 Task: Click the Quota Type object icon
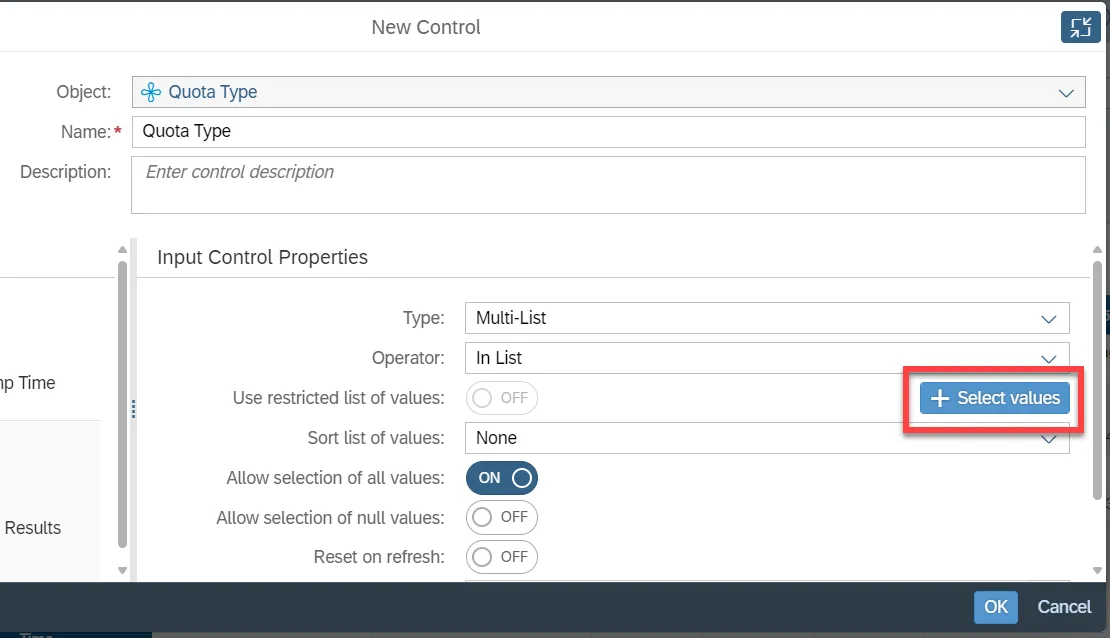click(x=151, y=92)
